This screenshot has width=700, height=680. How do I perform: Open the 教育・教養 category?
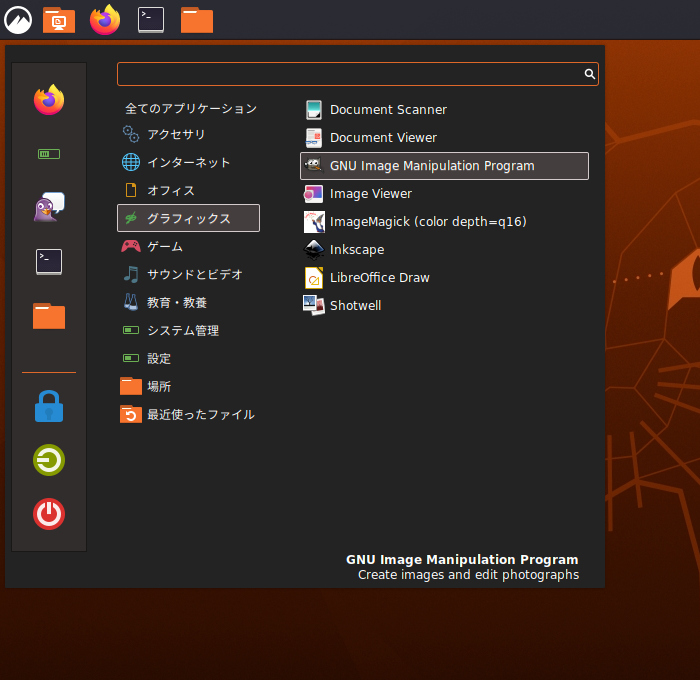tap(188, 303)
